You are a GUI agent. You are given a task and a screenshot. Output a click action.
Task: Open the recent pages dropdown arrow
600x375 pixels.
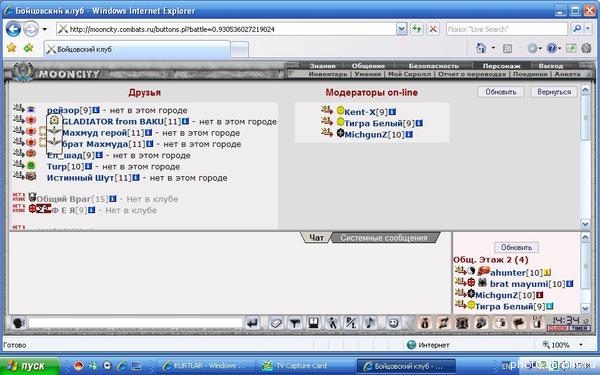(45, 29)
